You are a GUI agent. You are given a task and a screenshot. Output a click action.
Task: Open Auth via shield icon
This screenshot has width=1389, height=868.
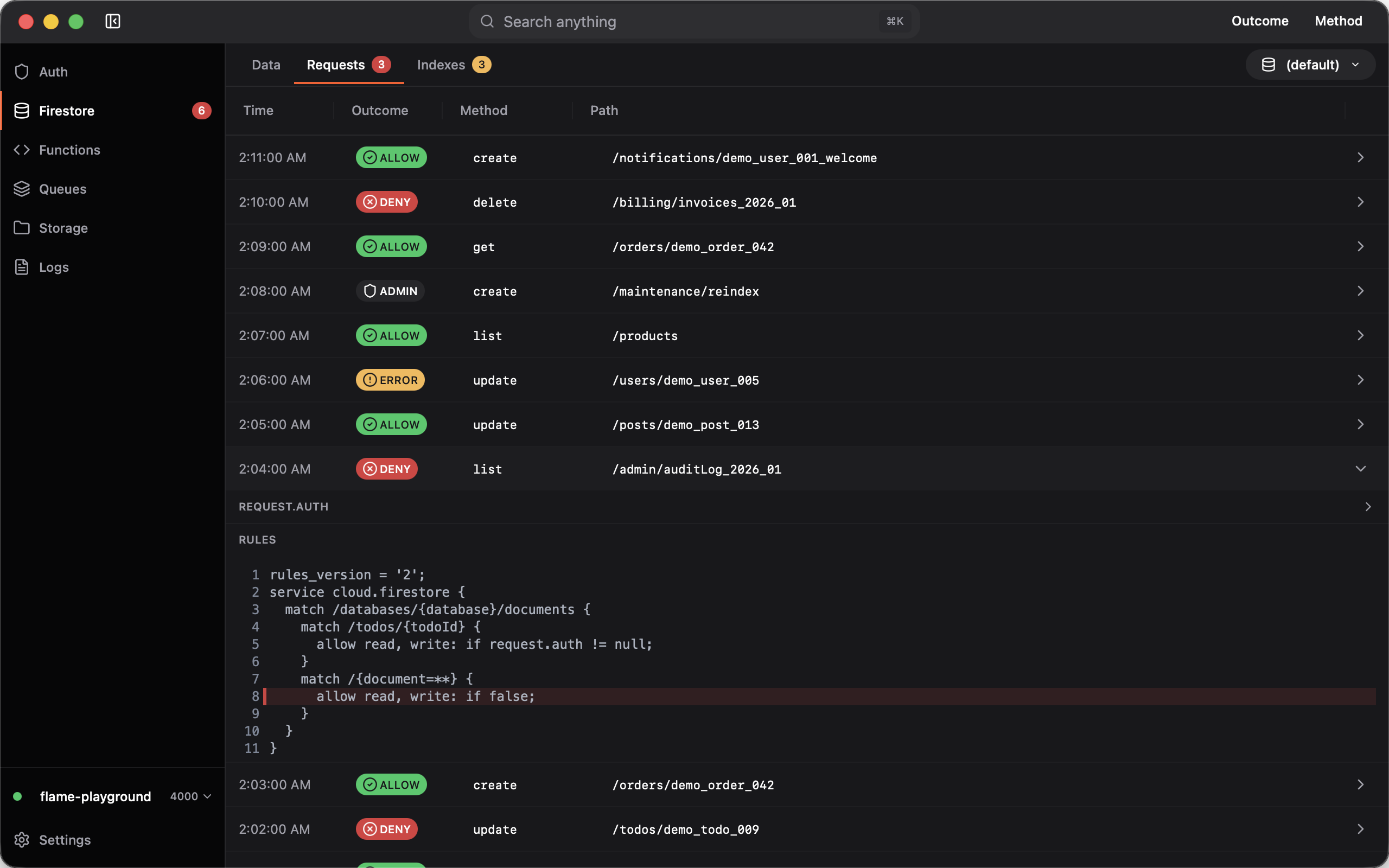pyautogui.click(x=22, y=72)
